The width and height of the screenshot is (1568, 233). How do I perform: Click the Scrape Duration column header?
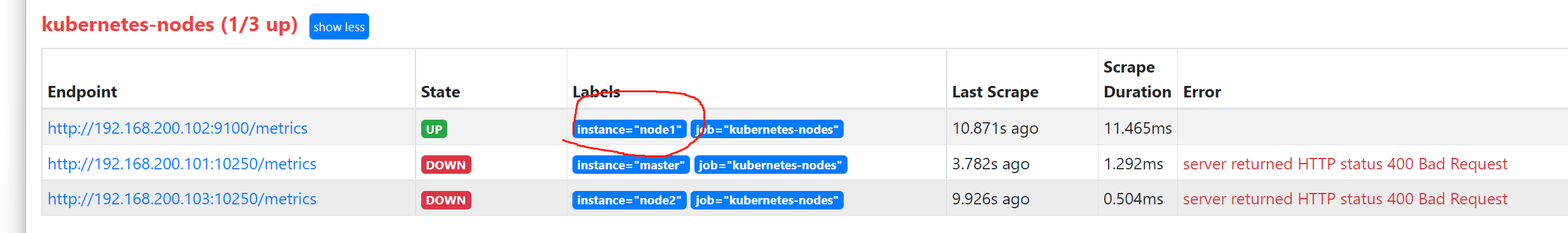[1137, 80]
